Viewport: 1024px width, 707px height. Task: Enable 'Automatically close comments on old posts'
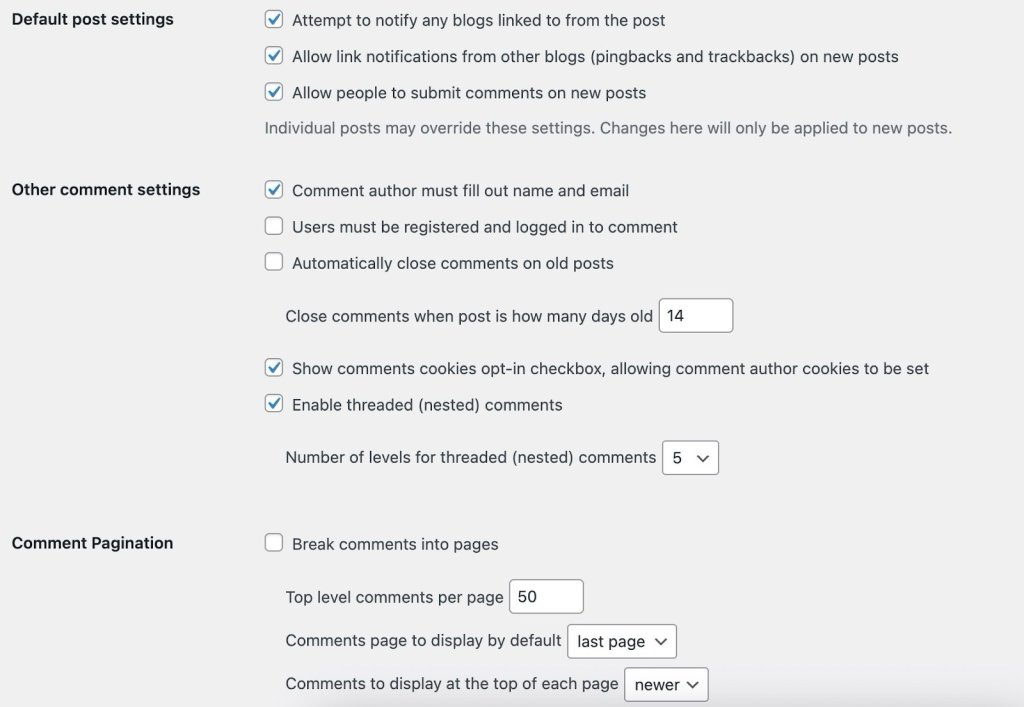[274, 262]
